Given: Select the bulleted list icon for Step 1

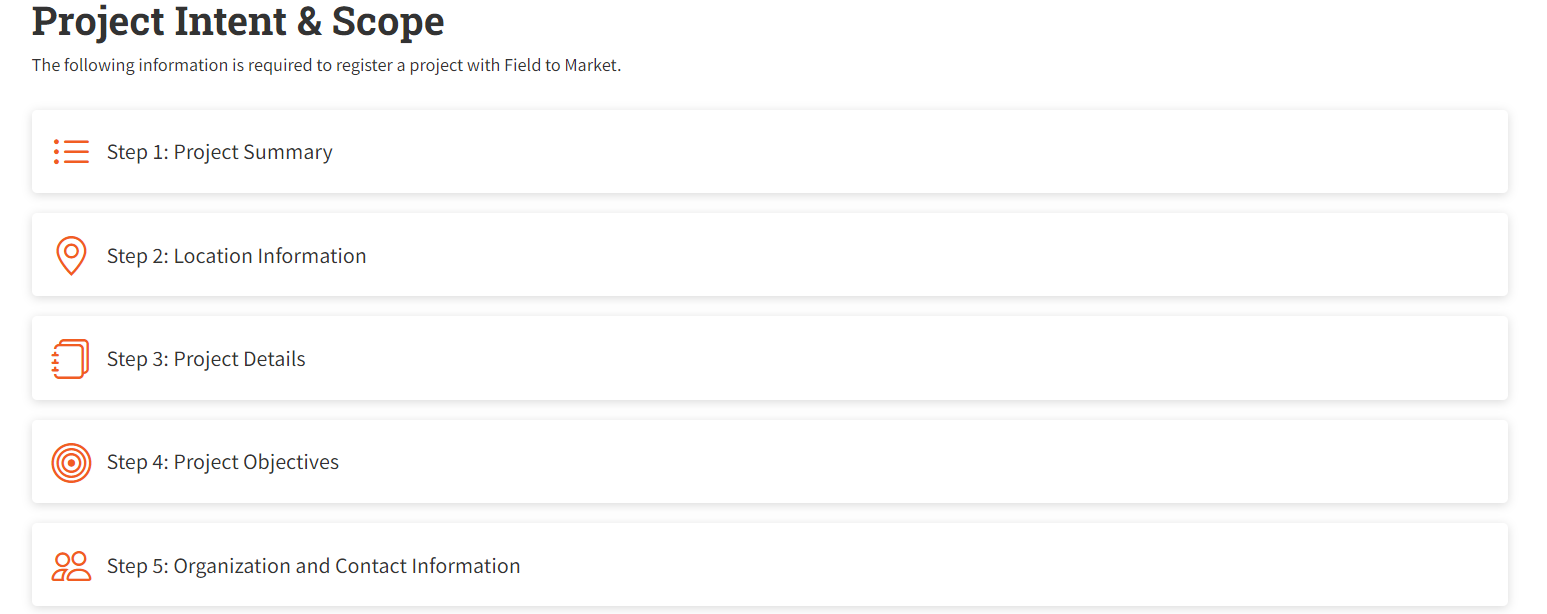Looking at the screenshot, I should tap(71, 151).
